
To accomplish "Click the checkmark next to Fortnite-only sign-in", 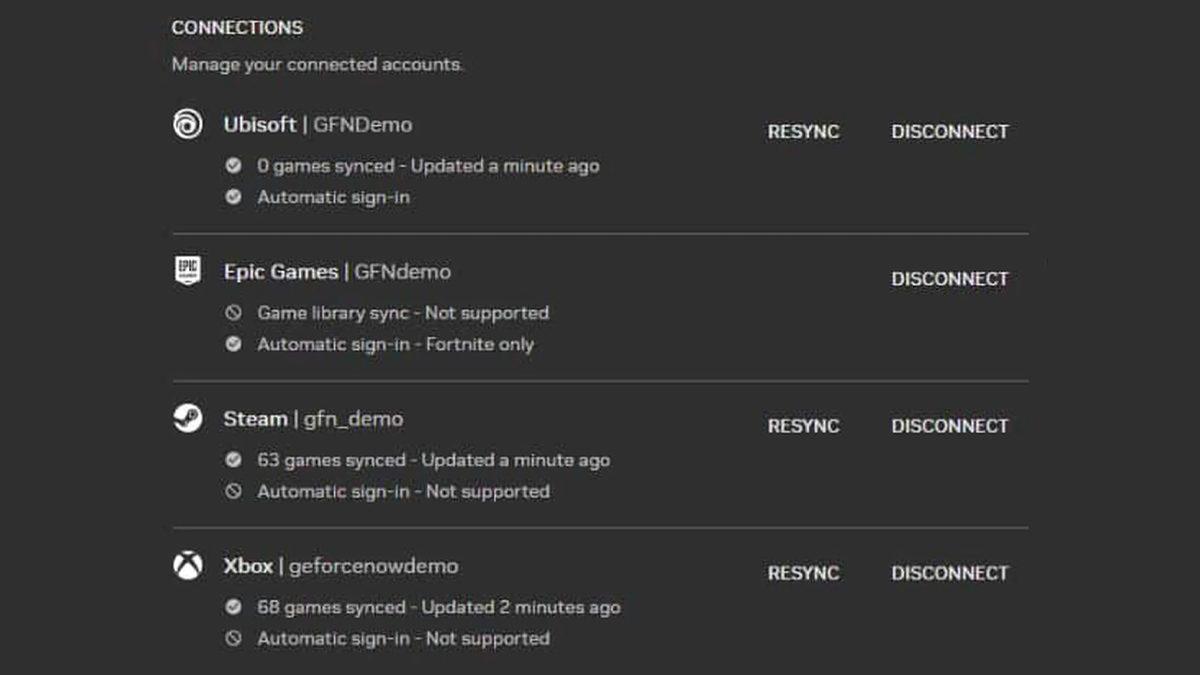I will 234,344.
